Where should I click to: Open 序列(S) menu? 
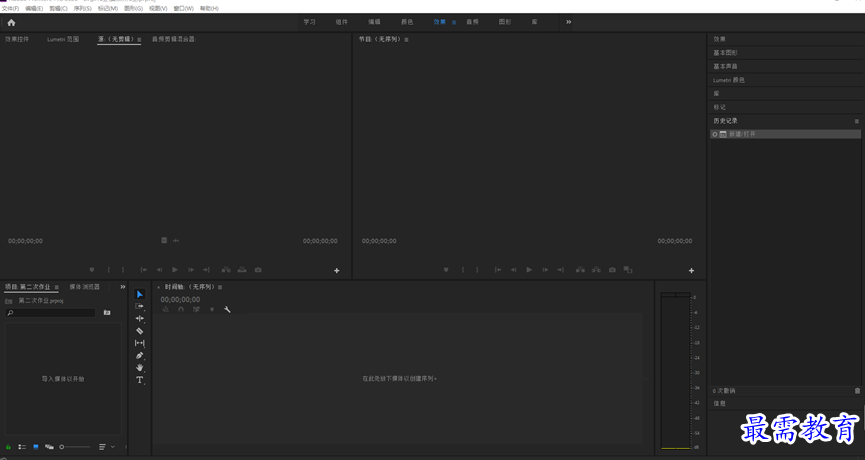point(83,9)
